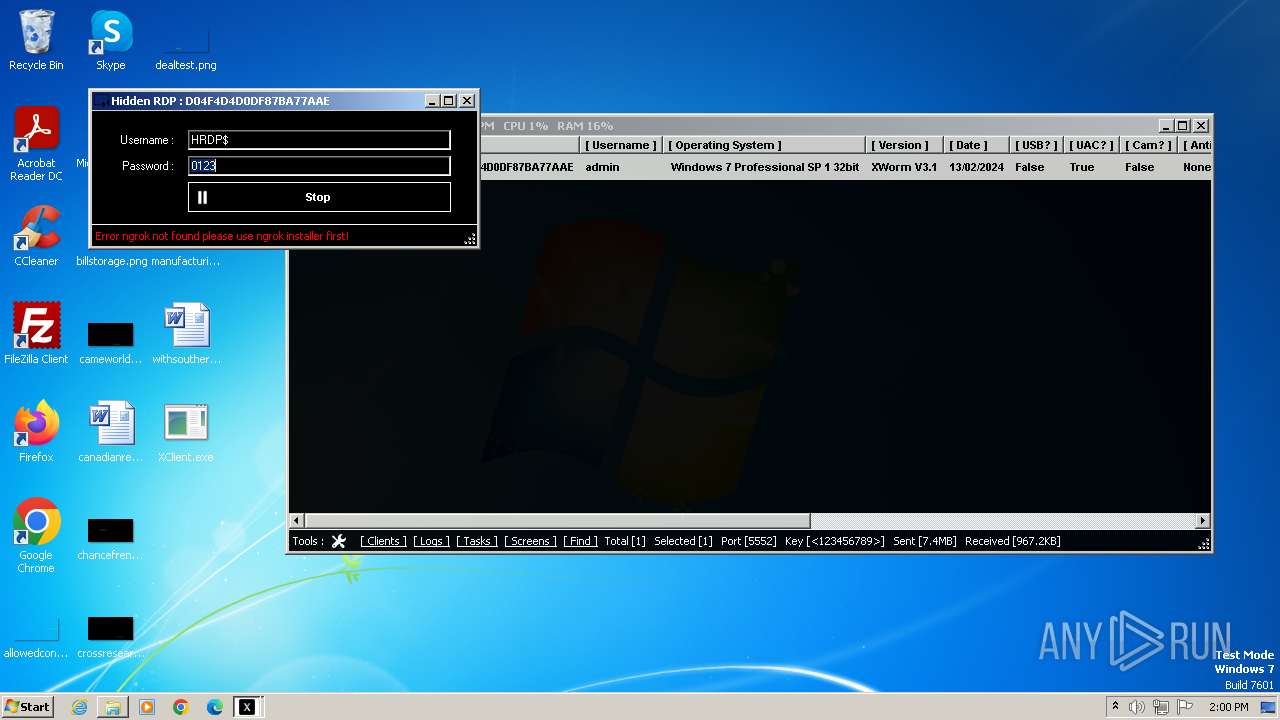The width and height of the screenshot is (1280, 720).
Task: Stop the Hidden RDP session
Action: pos(319,197)
